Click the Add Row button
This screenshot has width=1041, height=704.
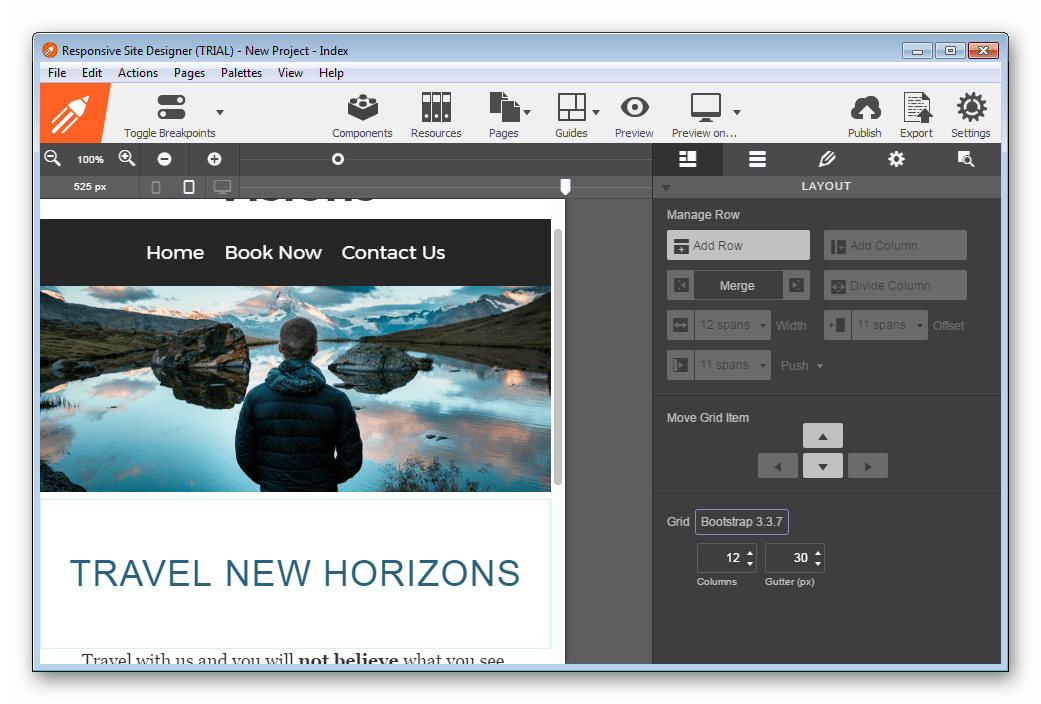738,246
